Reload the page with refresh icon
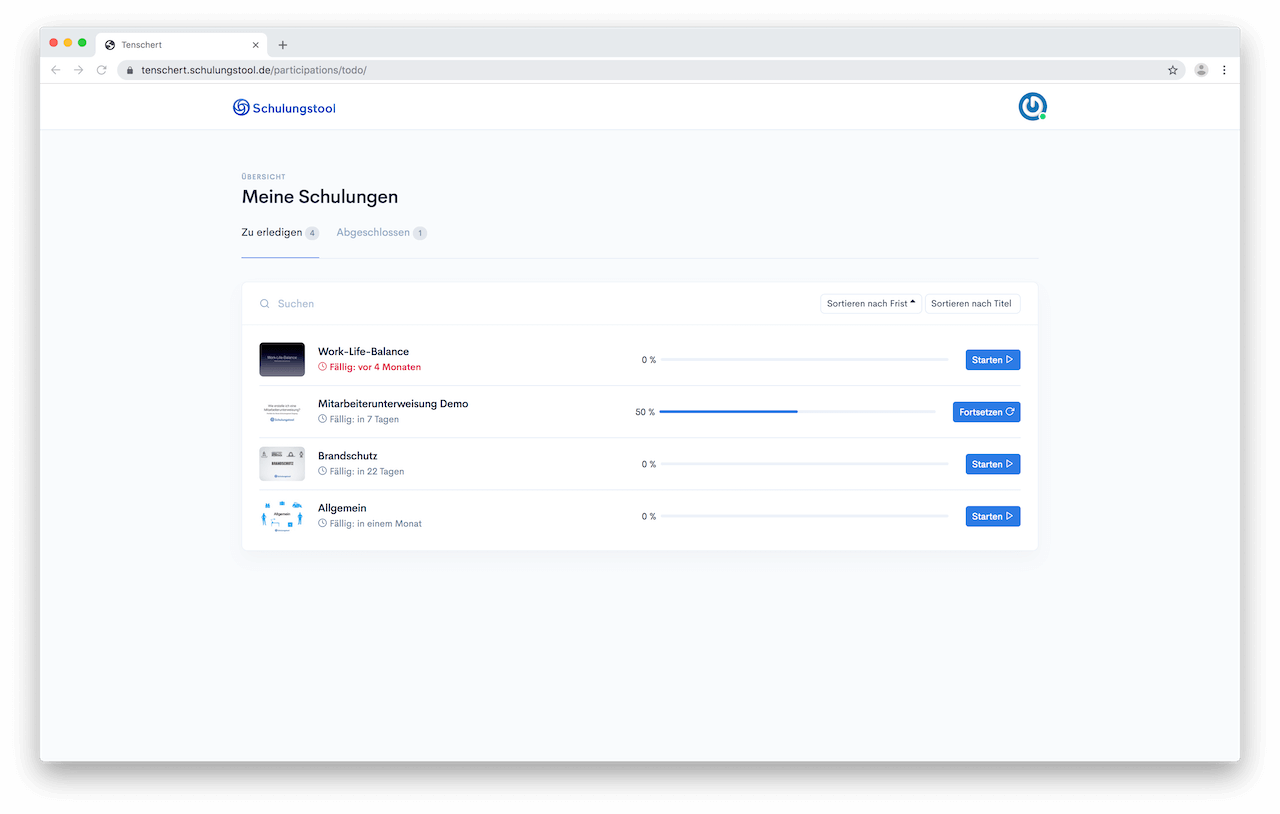1280x814 pixels. pyautogui.click(x=101, y=70)
